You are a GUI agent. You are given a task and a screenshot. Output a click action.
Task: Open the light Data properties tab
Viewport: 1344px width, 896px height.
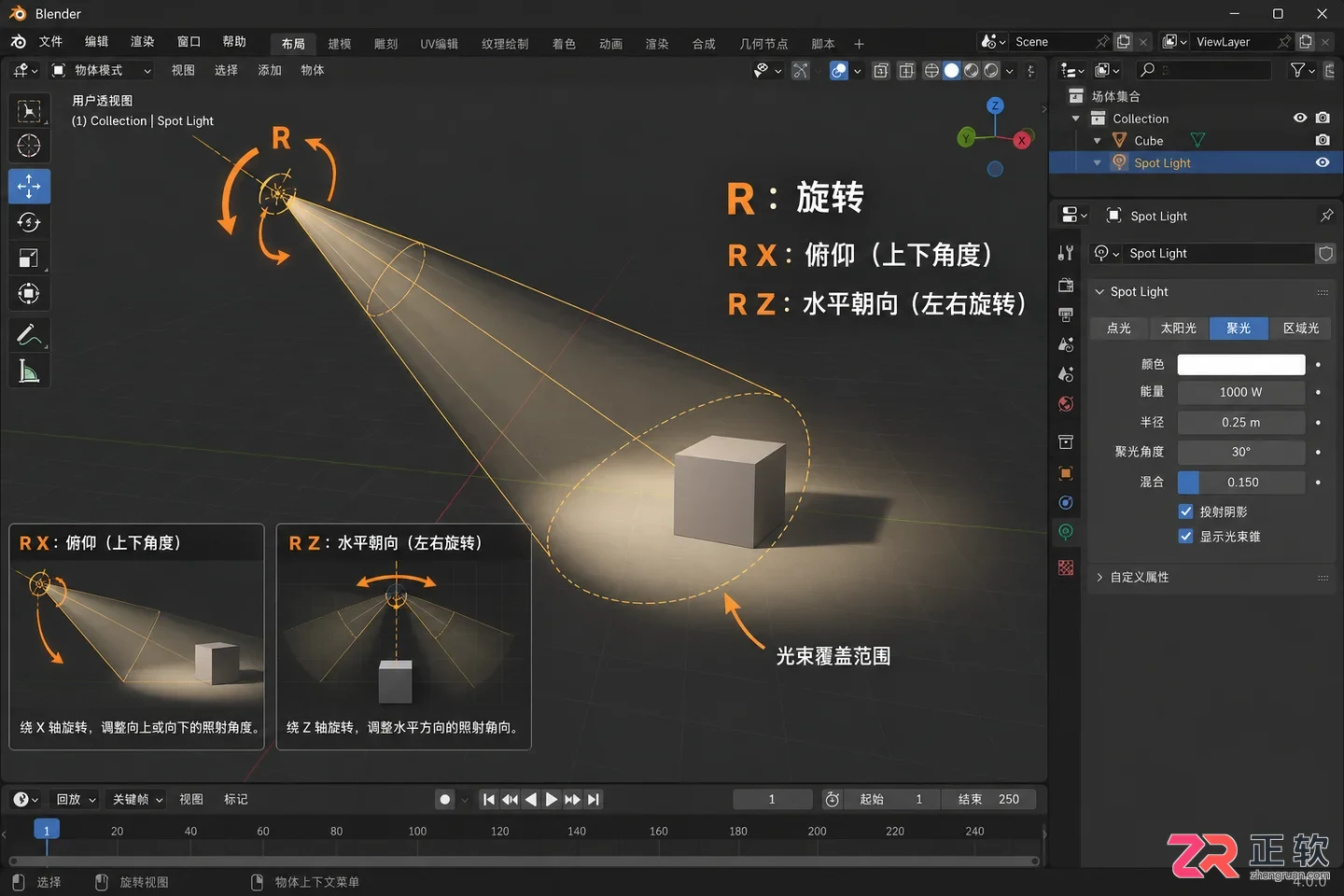1066,532
